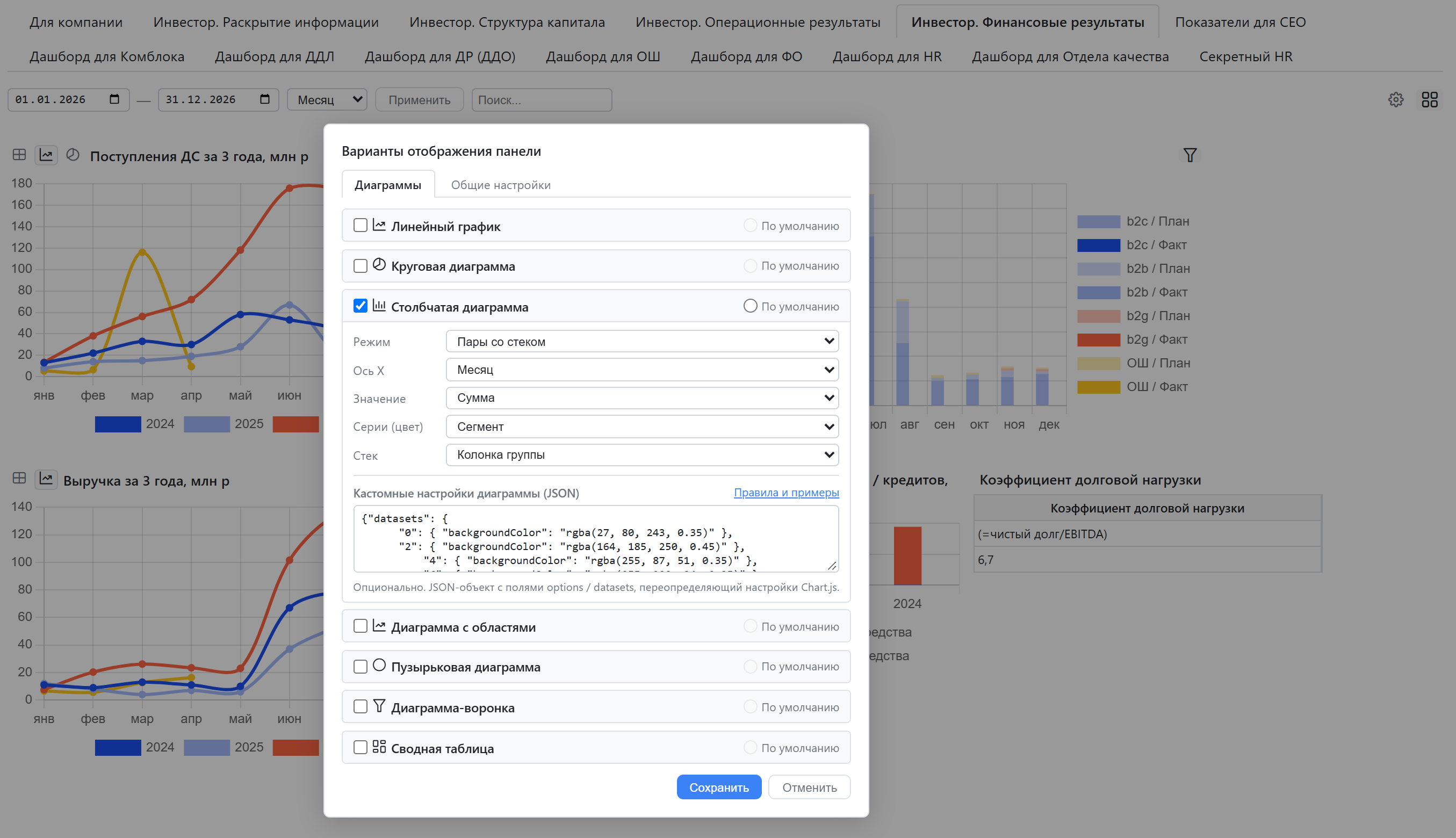
Task: Click the Сохранить button
Action: pos(719,787)
